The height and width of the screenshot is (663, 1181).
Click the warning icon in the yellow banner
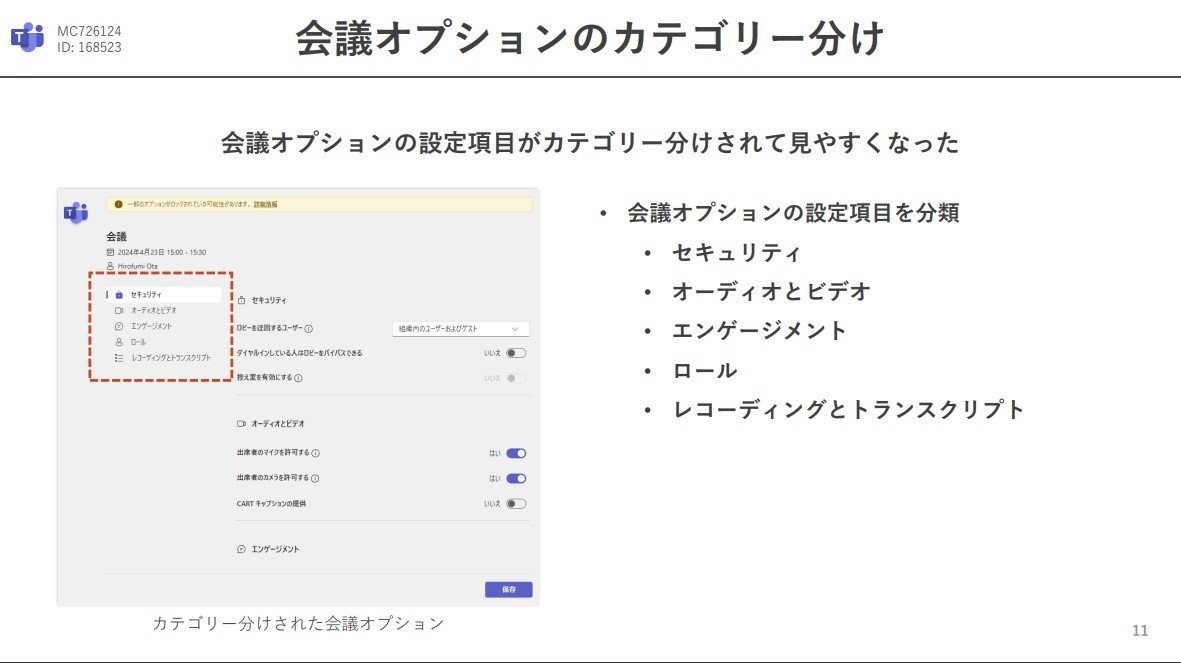pyautogui.click(x=118, y=204)
